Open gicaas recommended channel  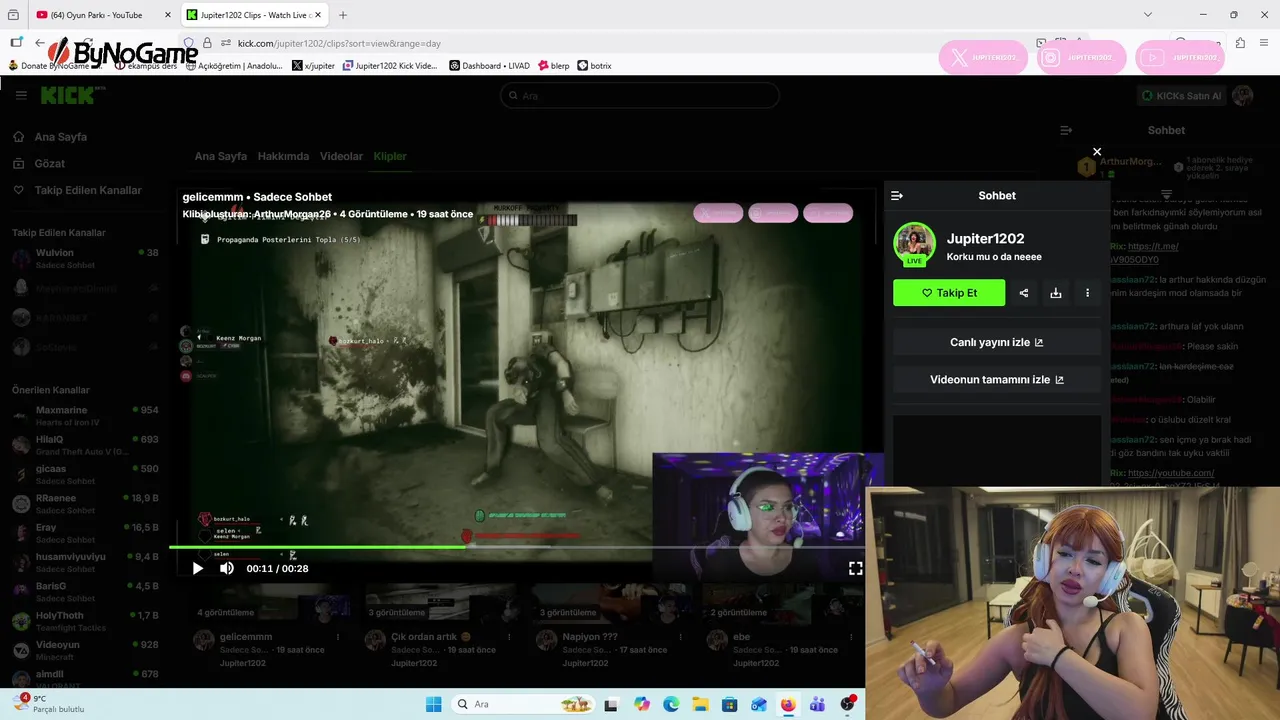85,474
